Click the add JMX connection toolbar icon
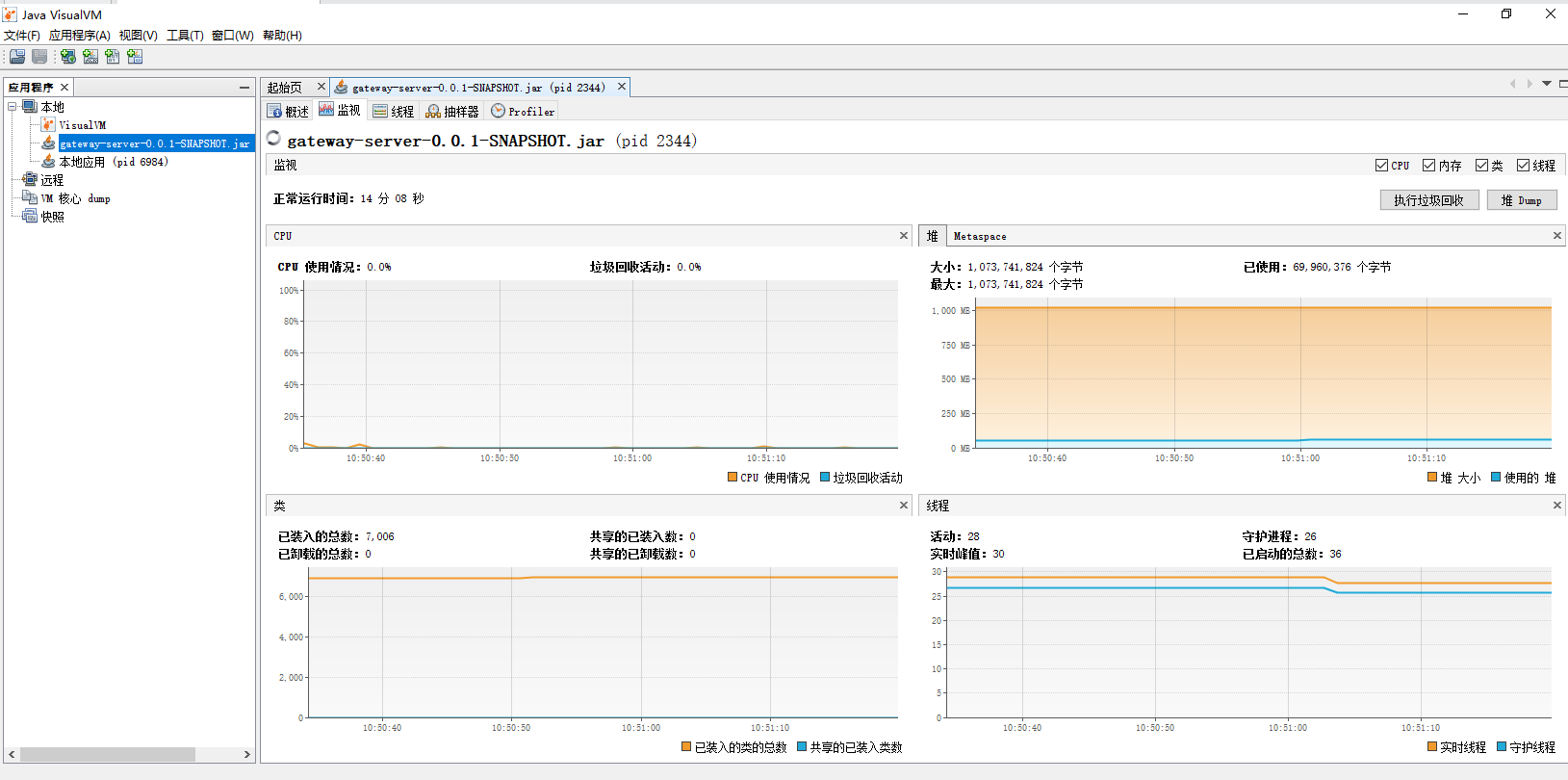 pyautogui.click(x=90, y=57)
